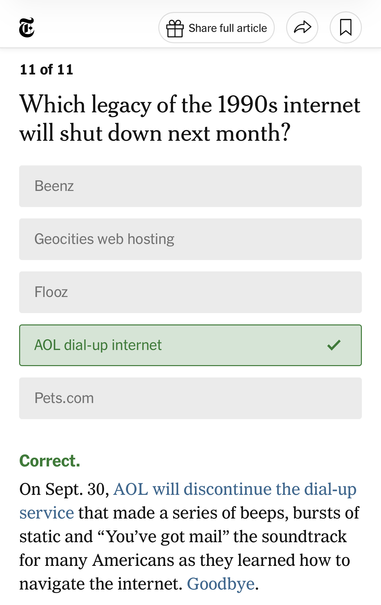Viewport: 381px width, 605px height.
Task: Click the quiz question heading text
Action: click(190, 118)
